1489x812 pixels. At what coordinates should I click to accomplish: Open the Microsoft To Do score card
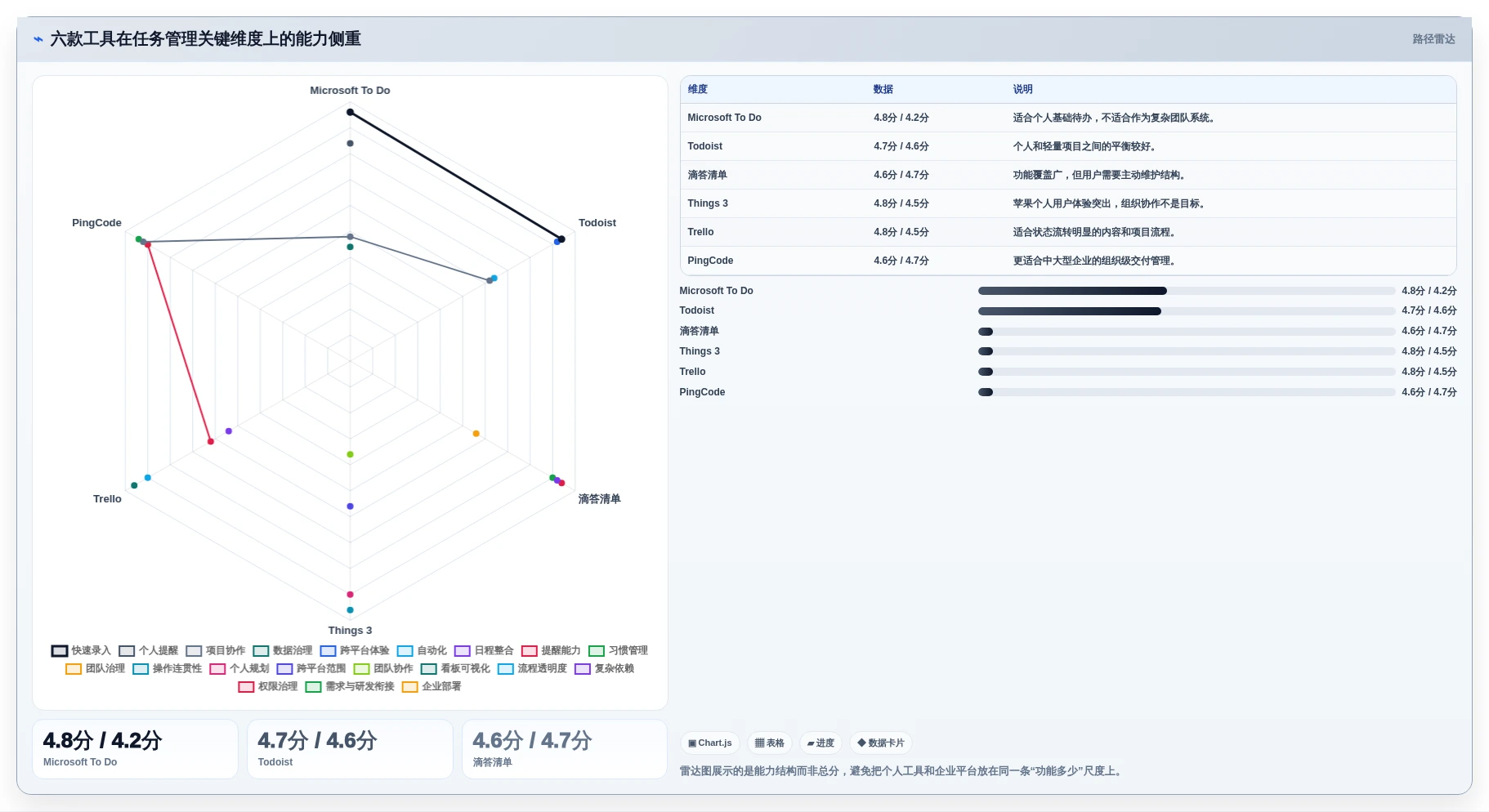point(135,749)
